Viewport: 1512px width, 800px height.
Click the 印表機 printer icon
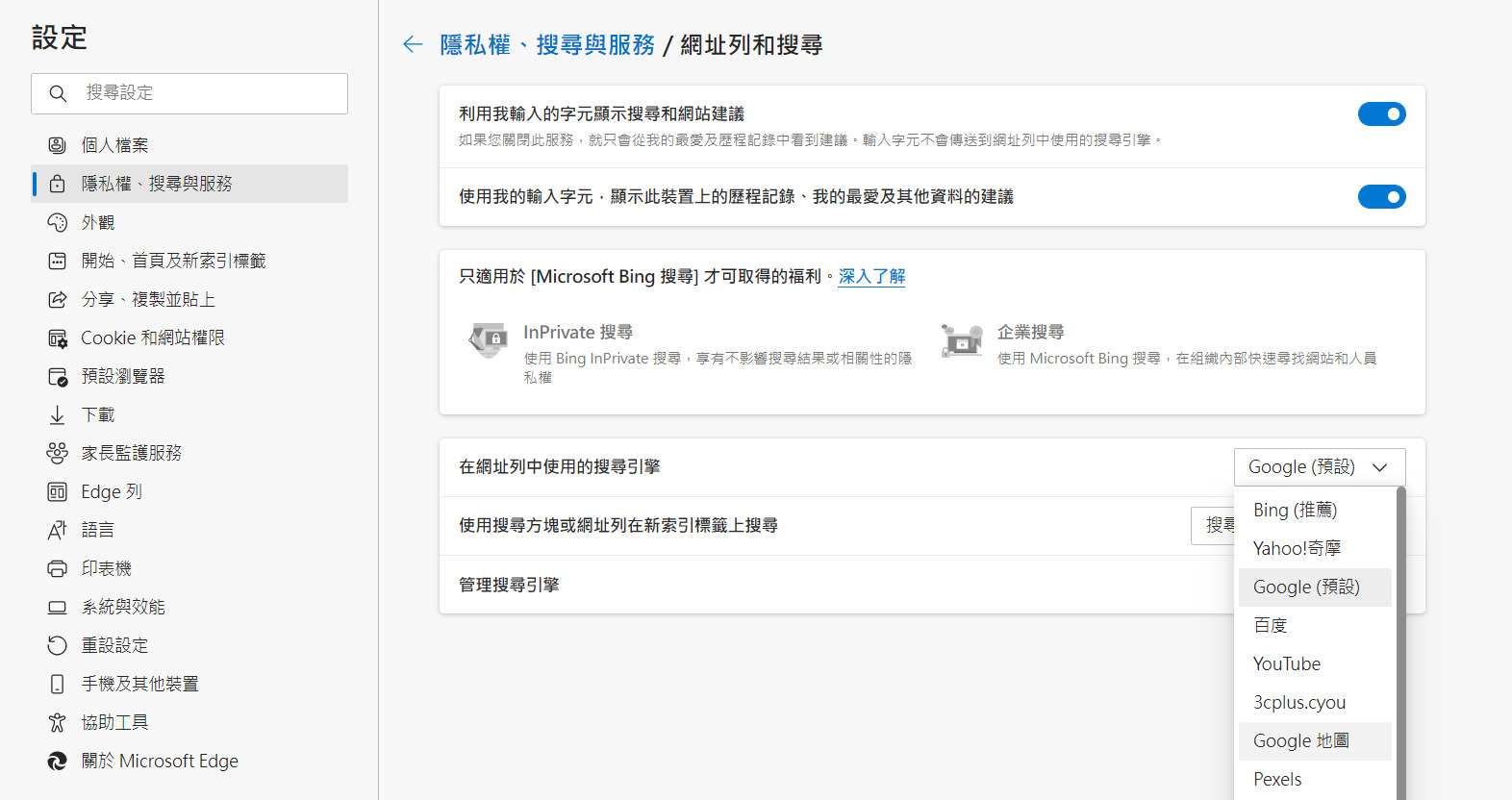pos(57,568)
